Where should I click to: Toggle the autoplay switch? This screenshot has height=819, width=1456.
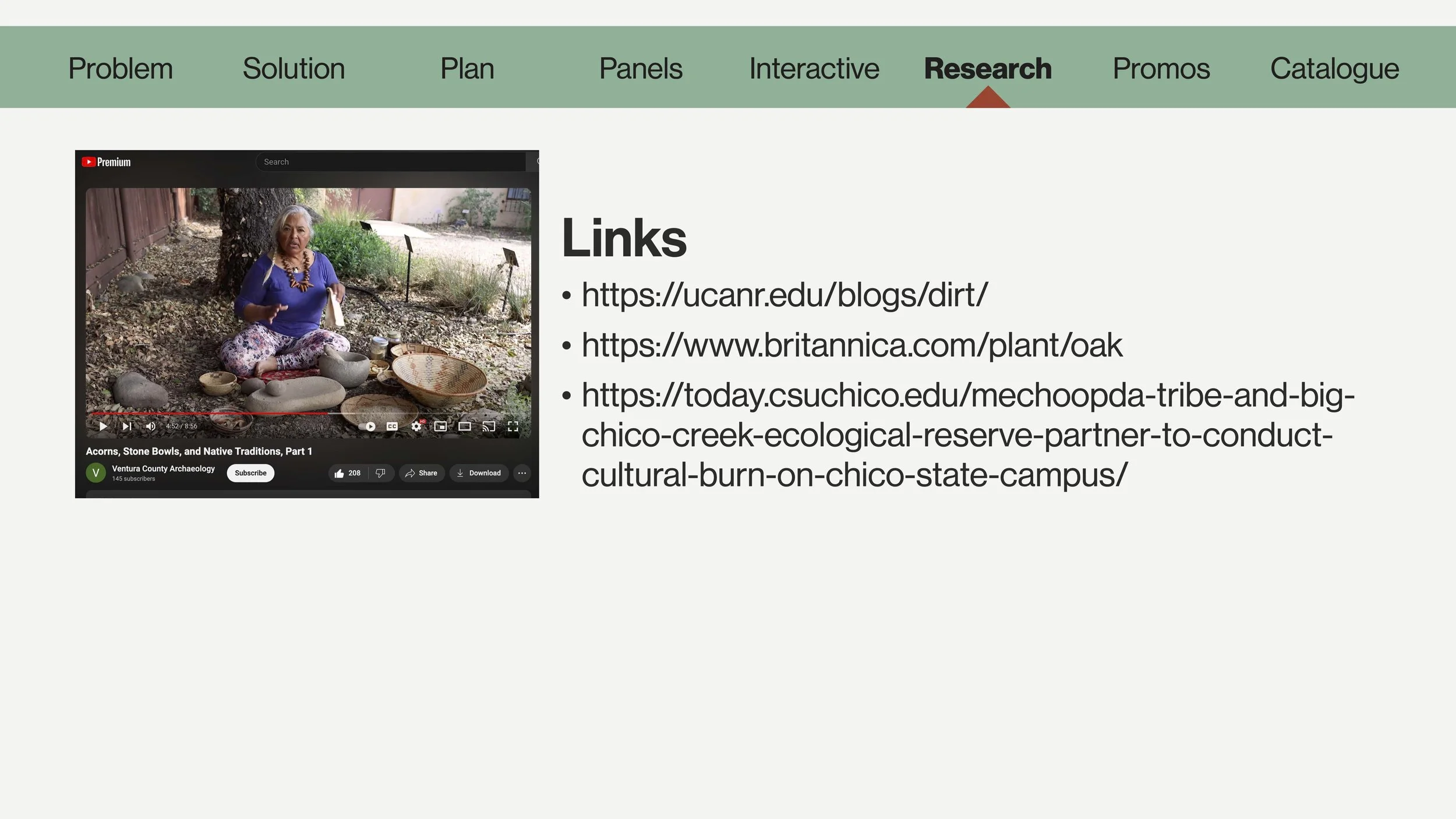click(x=368, y=426)
